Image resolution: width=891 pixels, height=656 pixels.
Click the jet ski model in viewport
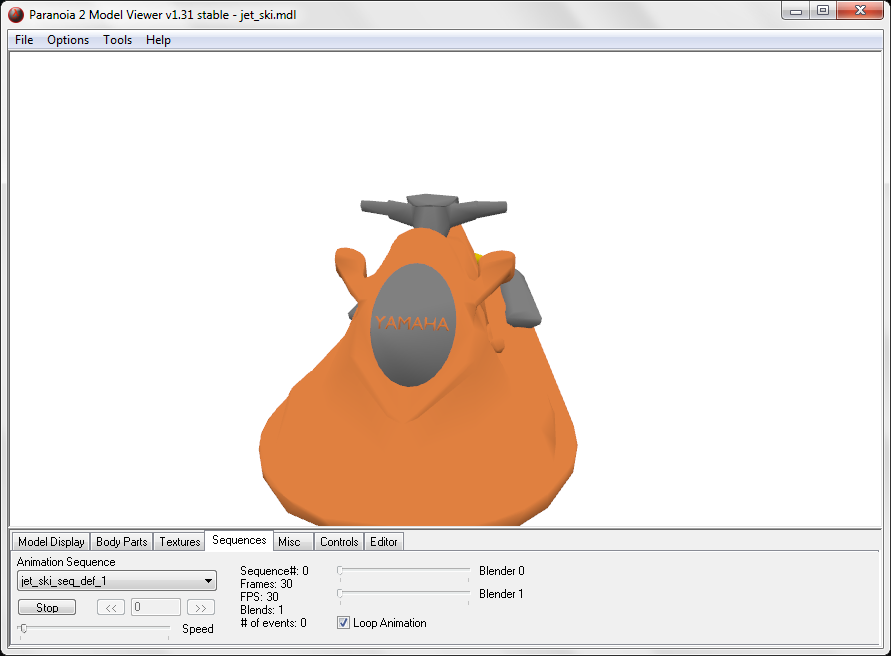[x=418, y=364]
